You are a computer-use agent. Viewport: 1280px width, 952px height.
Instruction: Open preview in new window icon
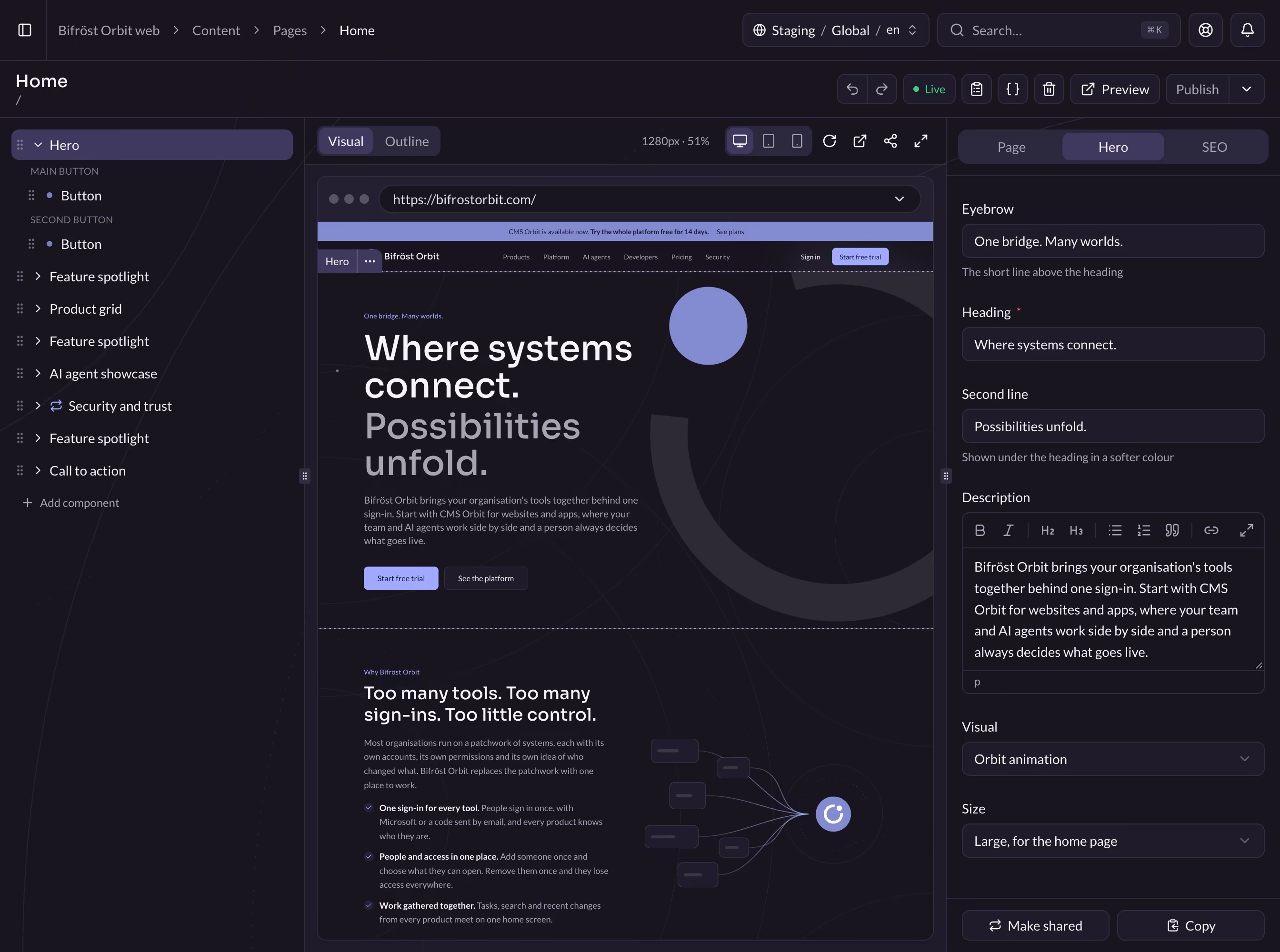coord(860,141)
